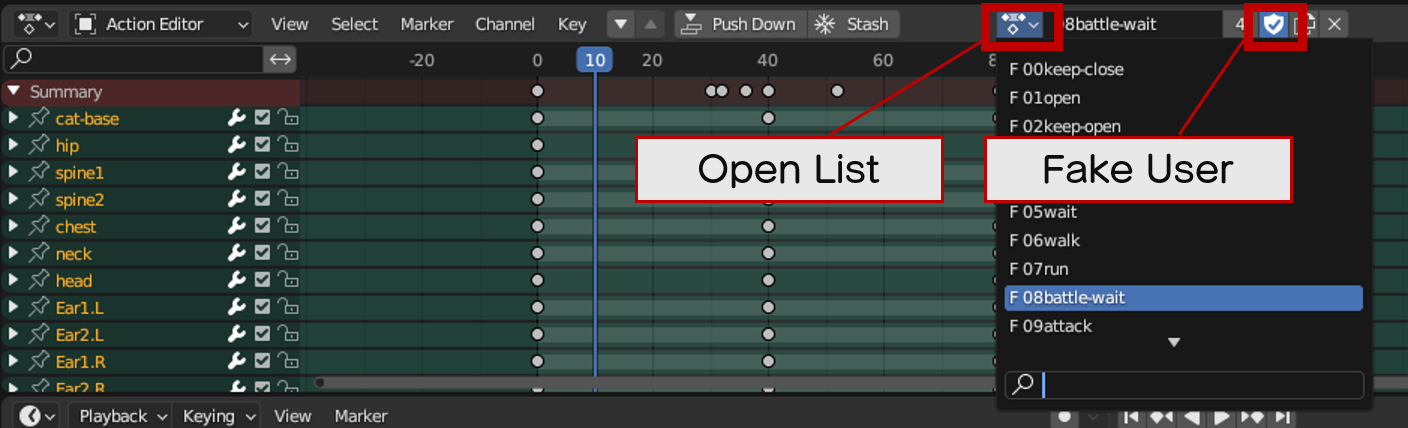Image resolution: width=1408 pixels, height=428 pixels.
Task: Click the Stash button
Action: click(x=853, y=24)
